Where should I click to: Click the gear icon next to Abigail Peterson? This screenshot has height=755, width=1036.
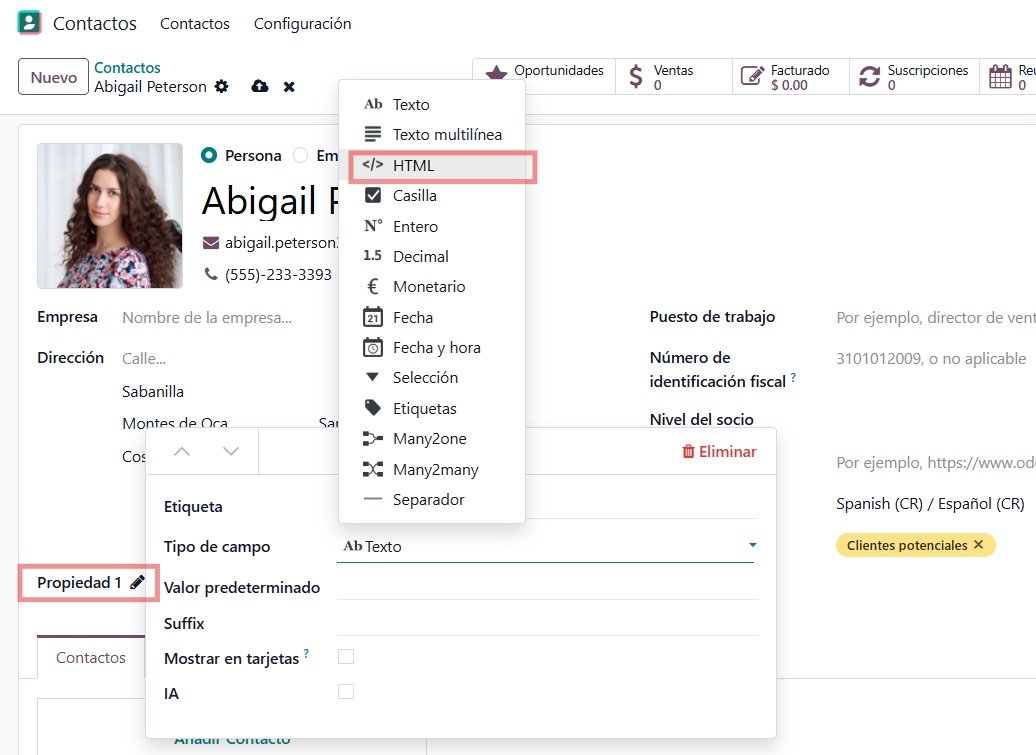coord(221,87)
